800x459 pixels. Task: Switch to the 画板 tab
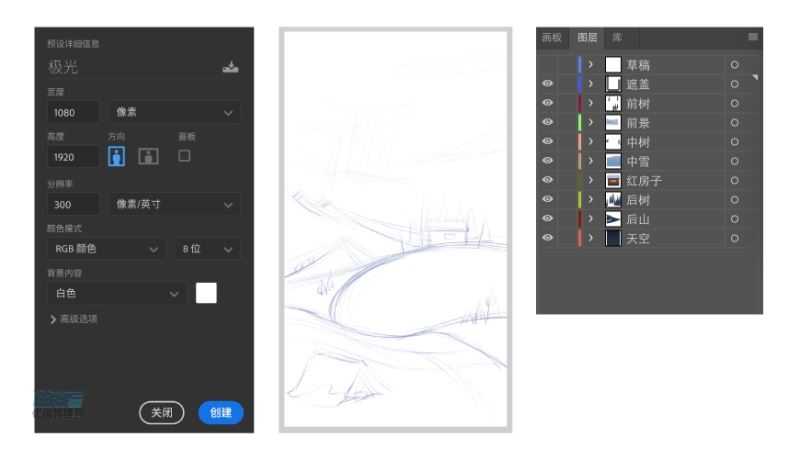tap(551, 37)
